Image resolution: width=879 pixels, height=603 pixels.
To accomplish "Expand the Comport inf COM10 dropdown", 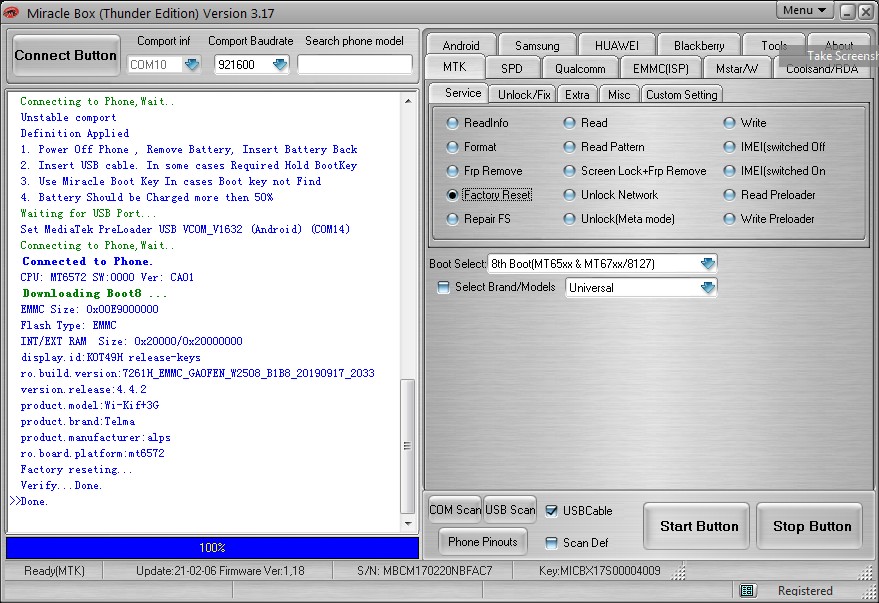I will (192, 64).
